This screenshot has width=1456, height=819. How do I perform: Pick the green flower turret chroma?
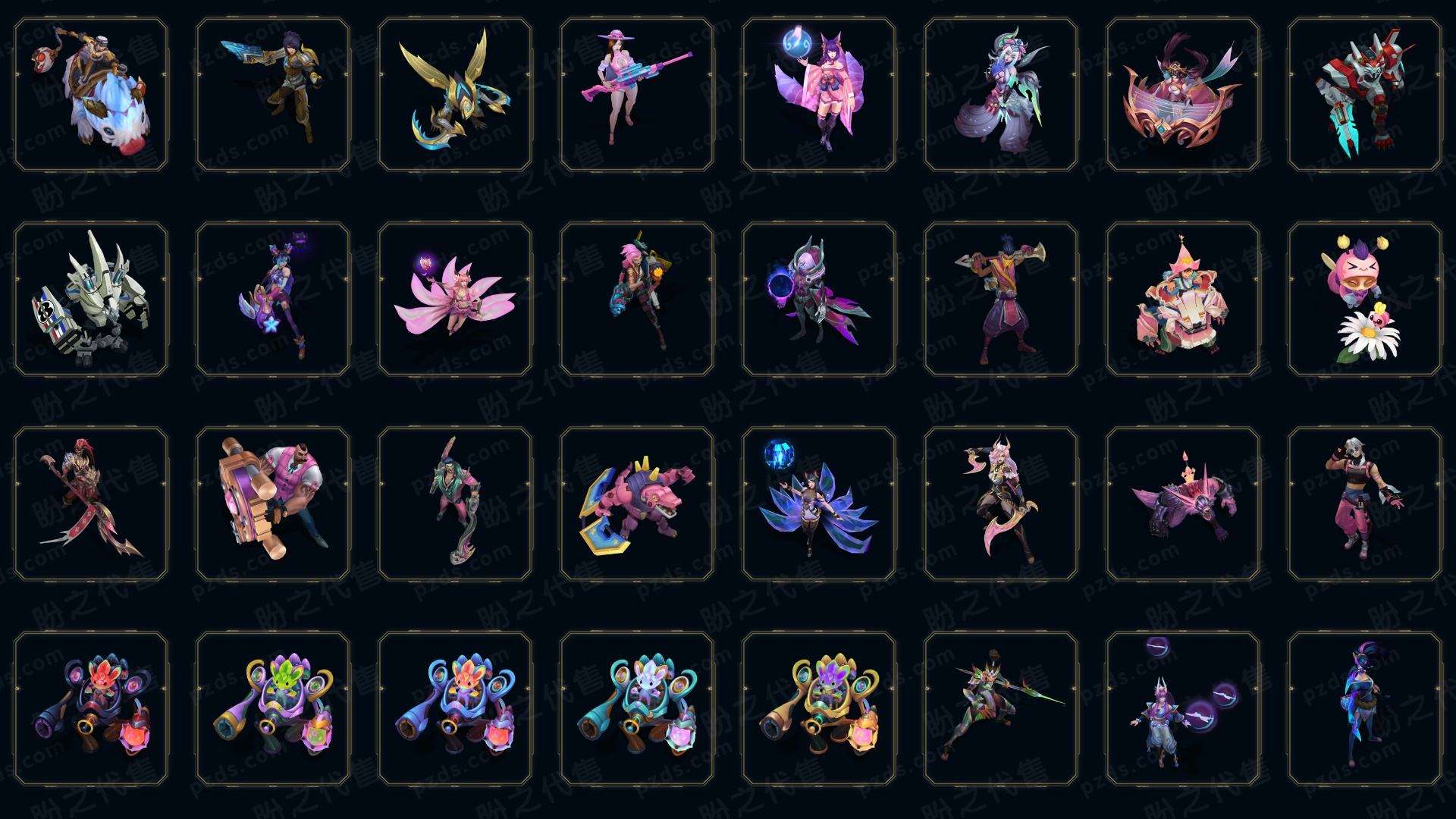click(273, 708)
